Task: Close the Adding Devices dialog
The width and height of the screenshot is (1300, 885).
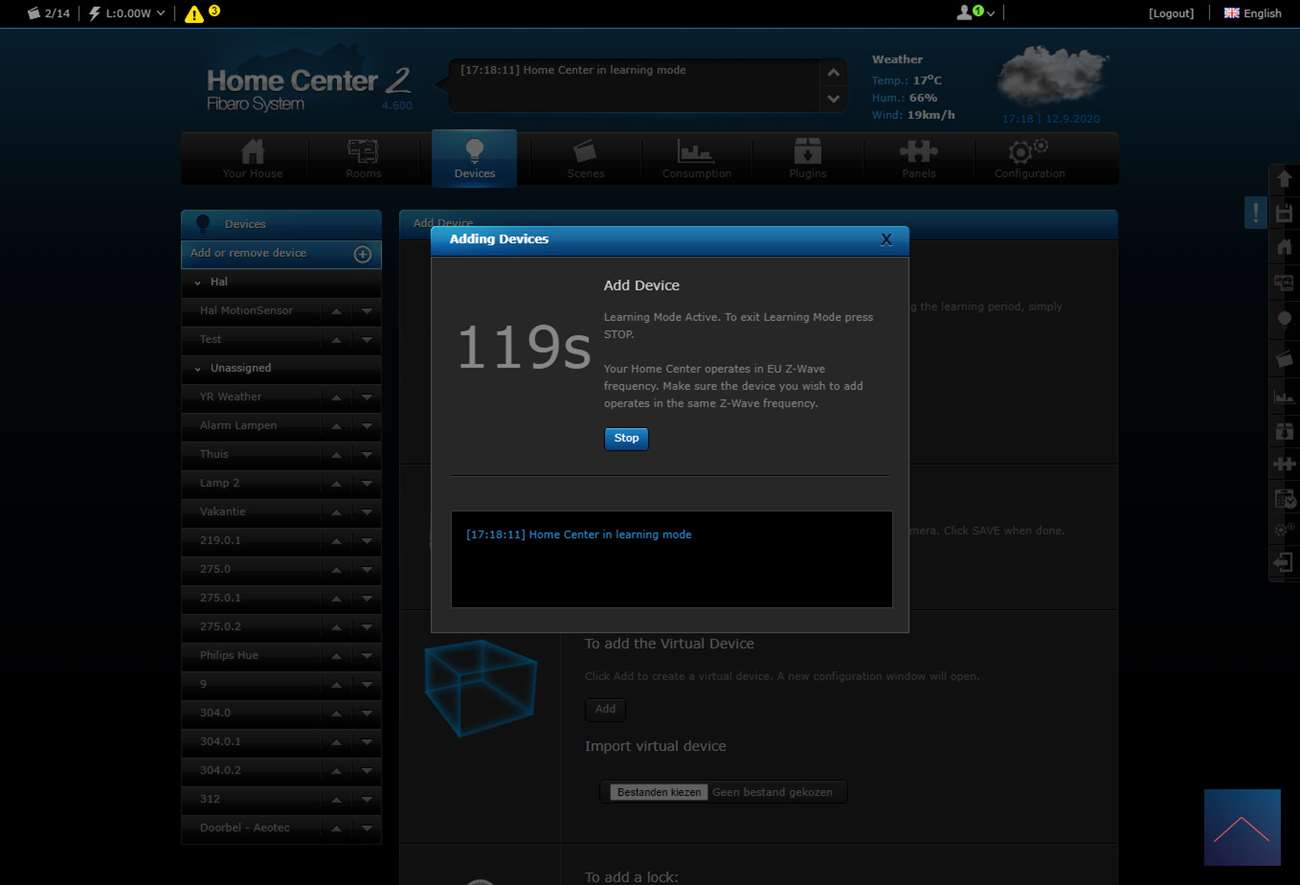Action: (x=885, y=240)
